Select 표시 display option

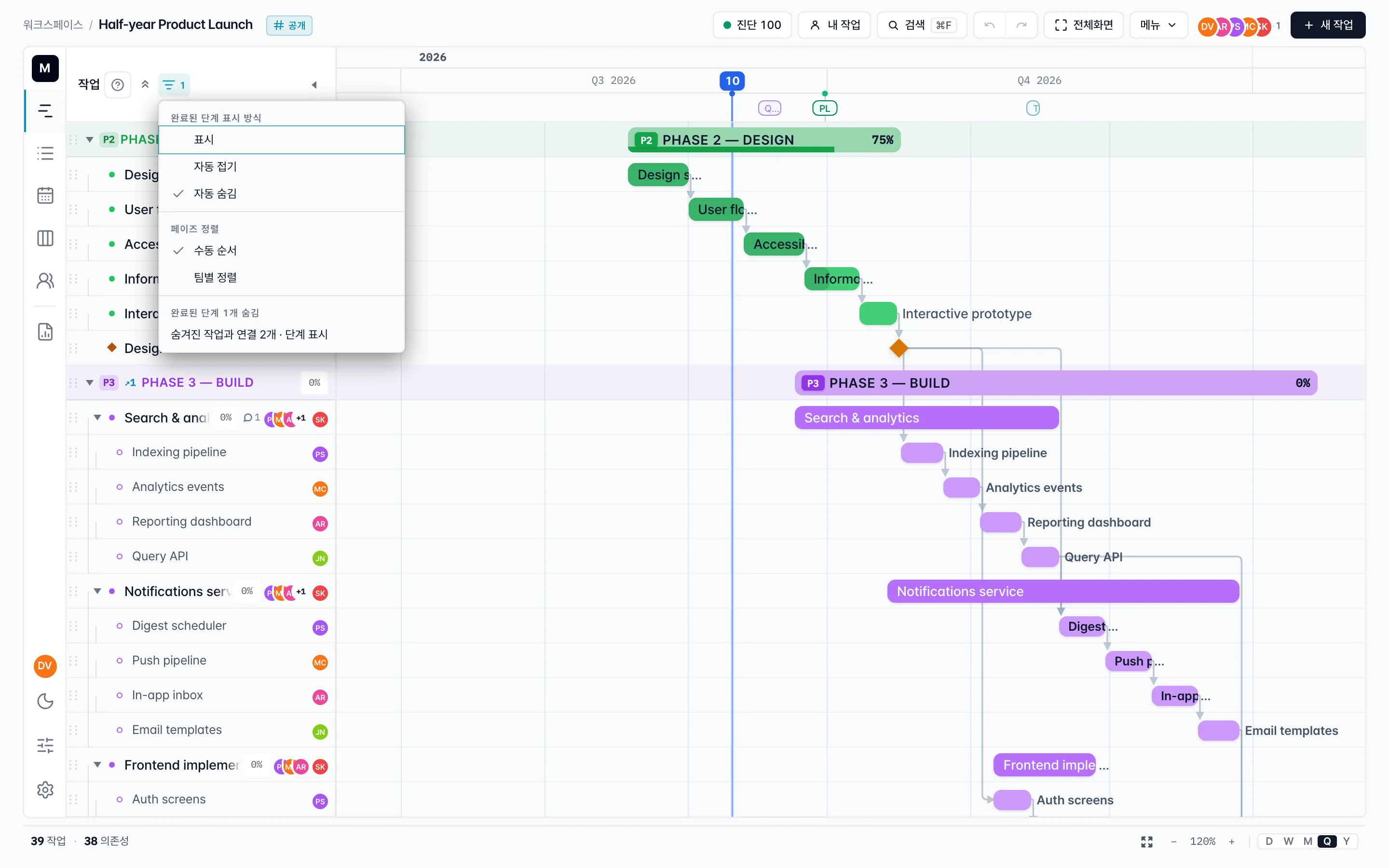(281, 140)
